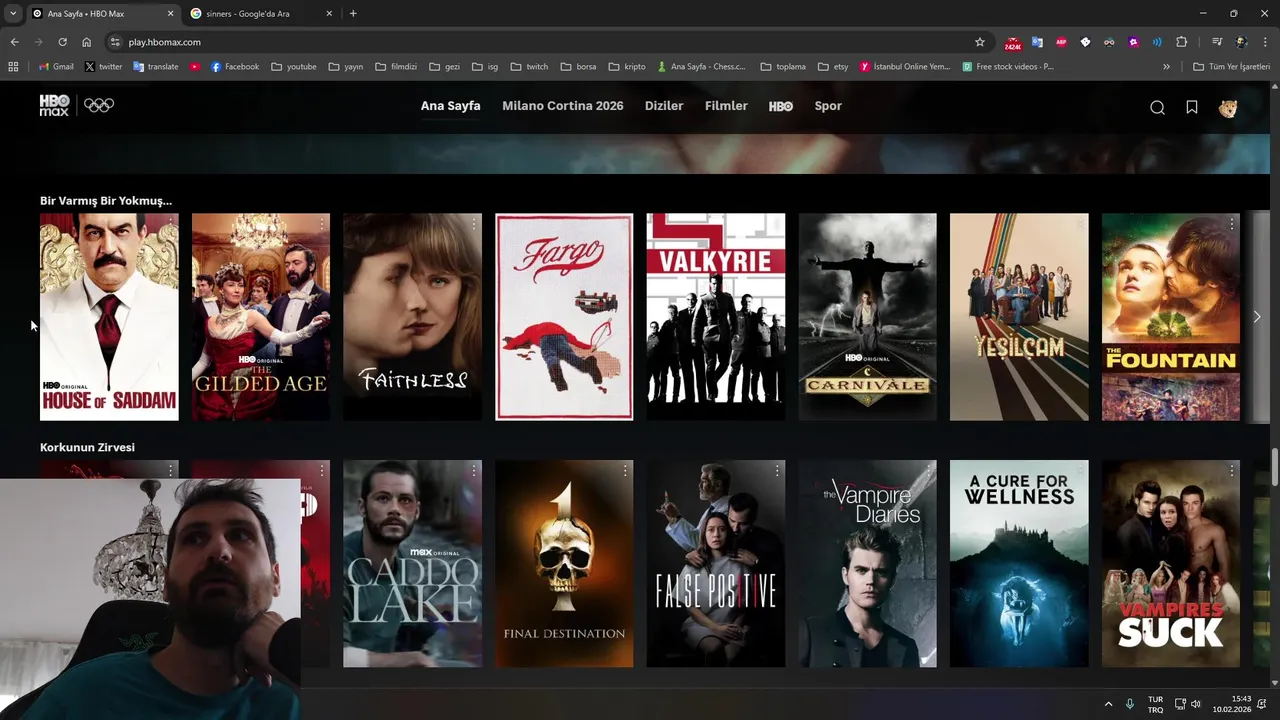1280x720 pixels.
Task: Open the red 2424 extension icon
Action: coord(1013,43)
